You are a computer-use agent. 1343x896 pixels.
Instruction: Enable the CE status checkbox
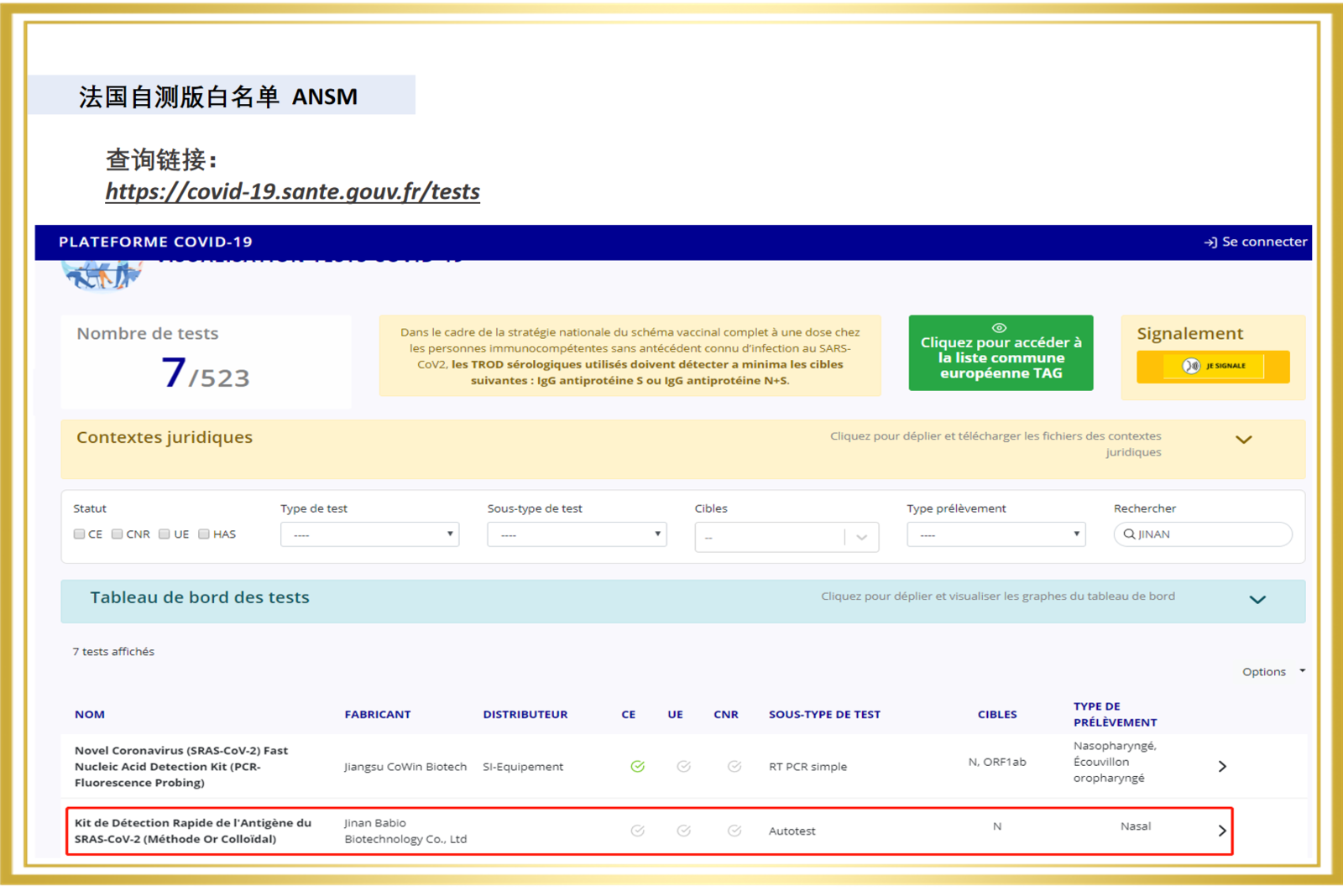coord(79,534)
